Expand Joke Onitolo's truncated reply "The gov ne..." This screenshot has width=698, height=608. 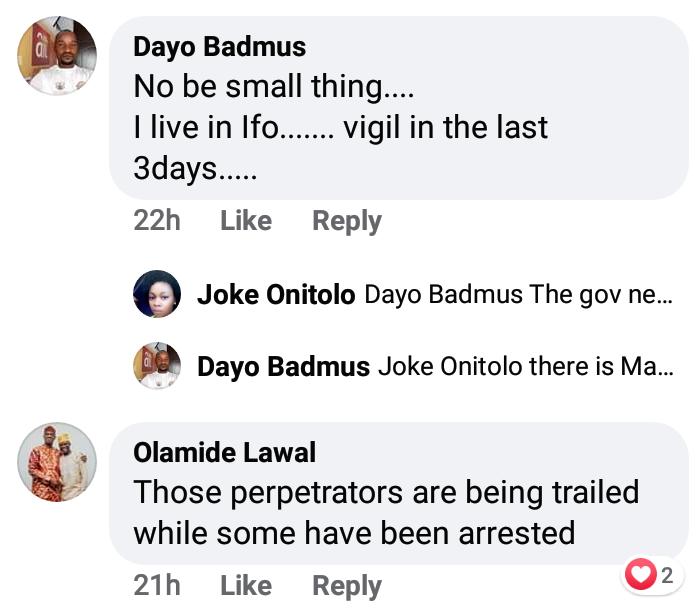(518, 295)
